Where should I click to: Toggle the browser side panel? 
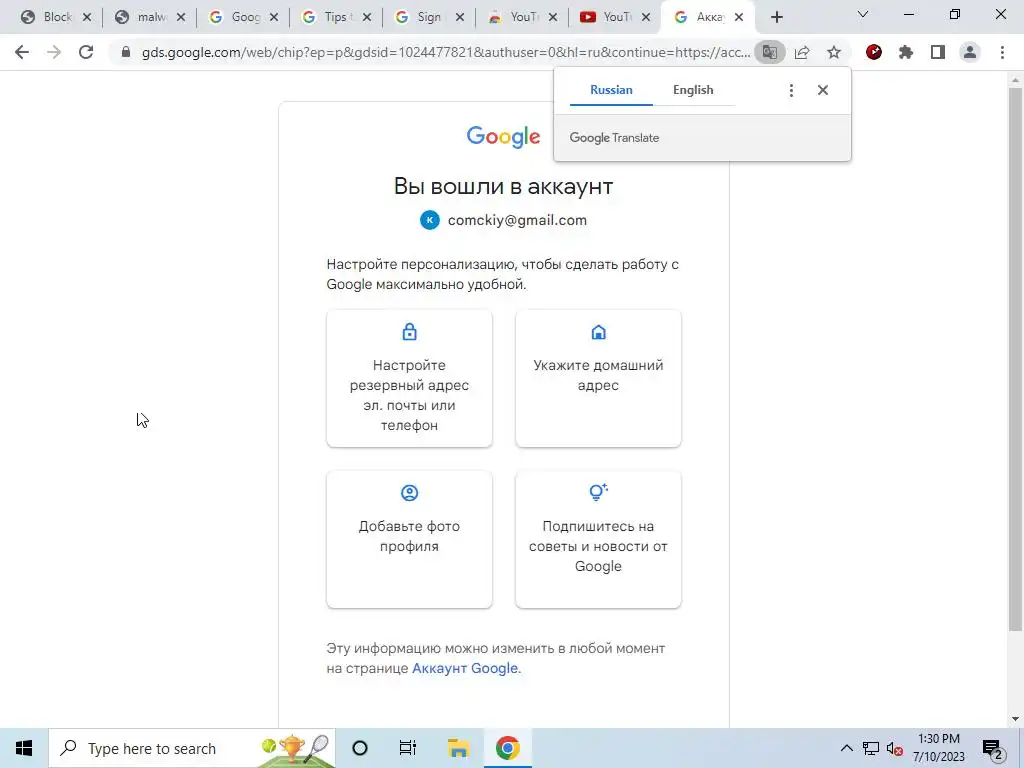[938, 52]
